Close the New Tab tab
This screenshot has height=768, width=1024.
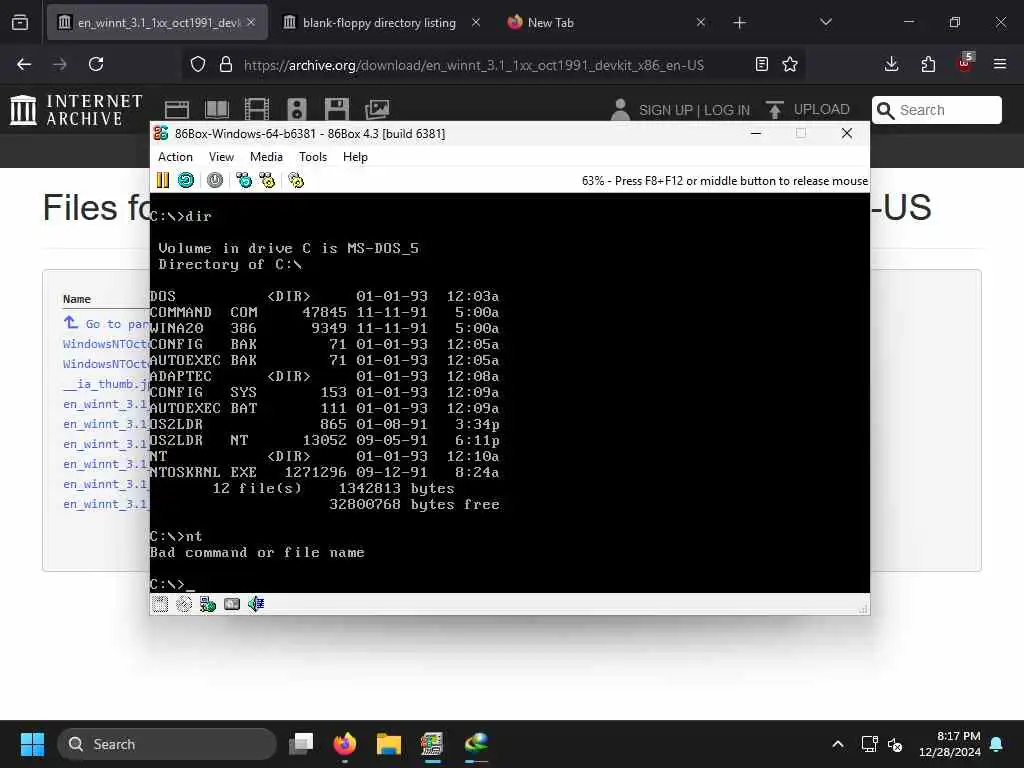click(701, 23)
